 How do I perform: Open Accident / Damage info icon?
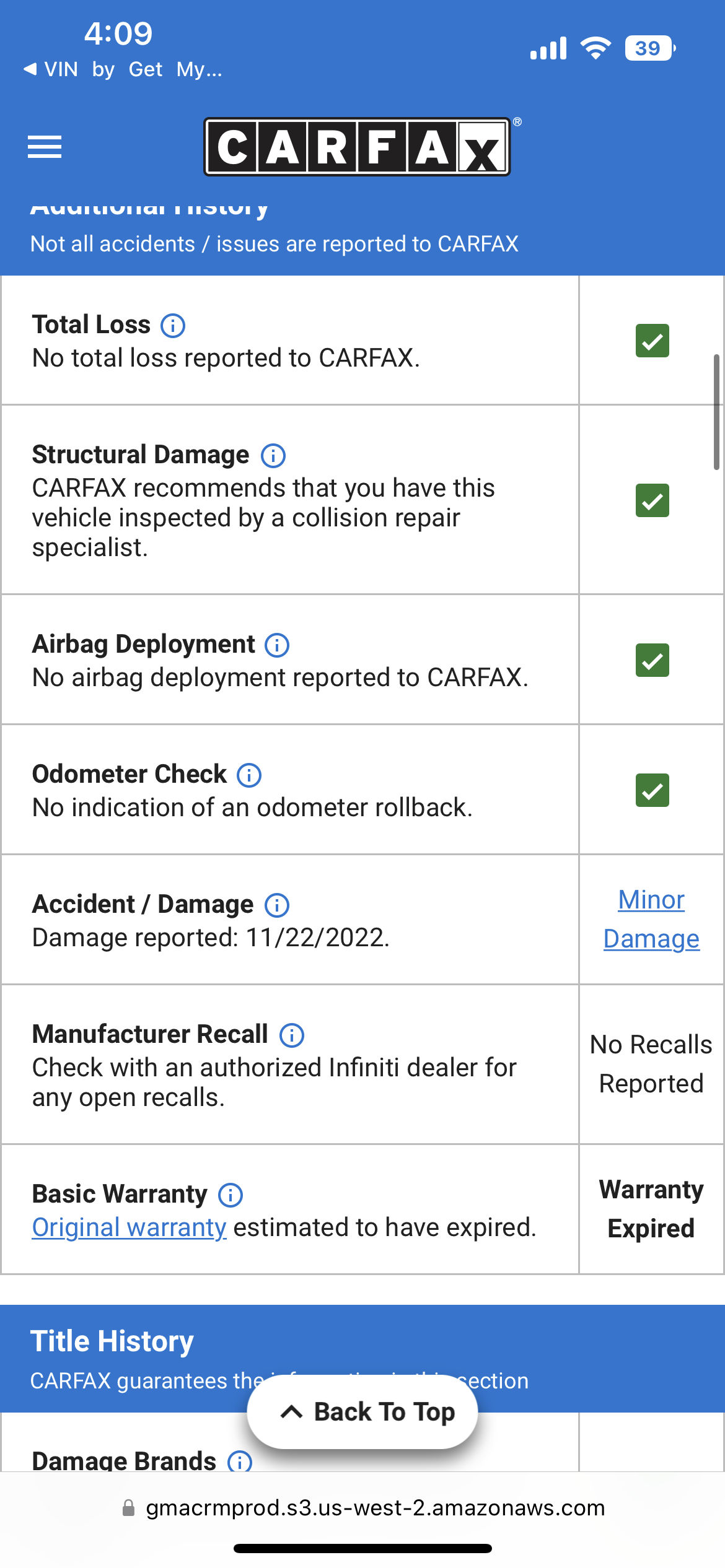(277, 905)
